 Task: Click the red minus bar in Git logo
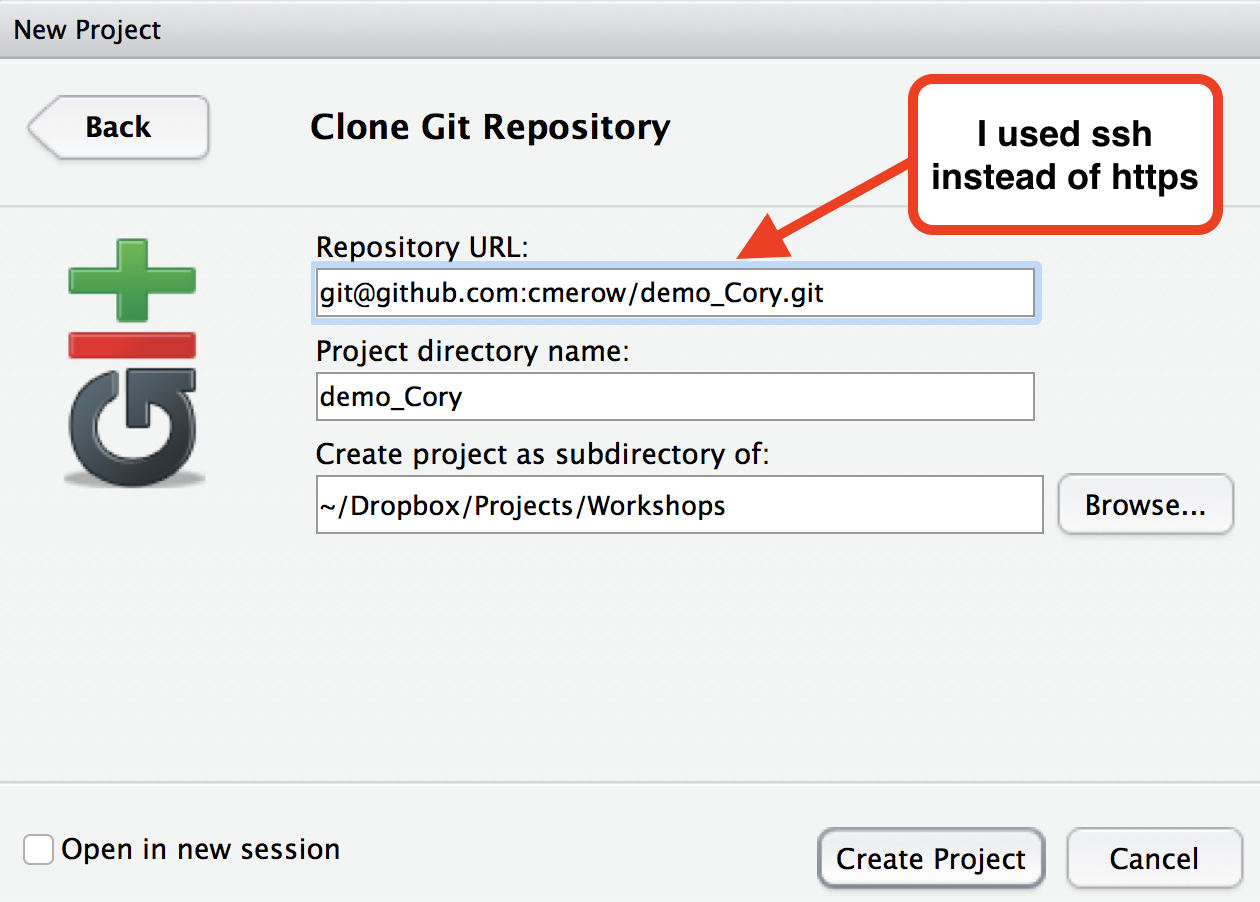click(x=132, y=345)
